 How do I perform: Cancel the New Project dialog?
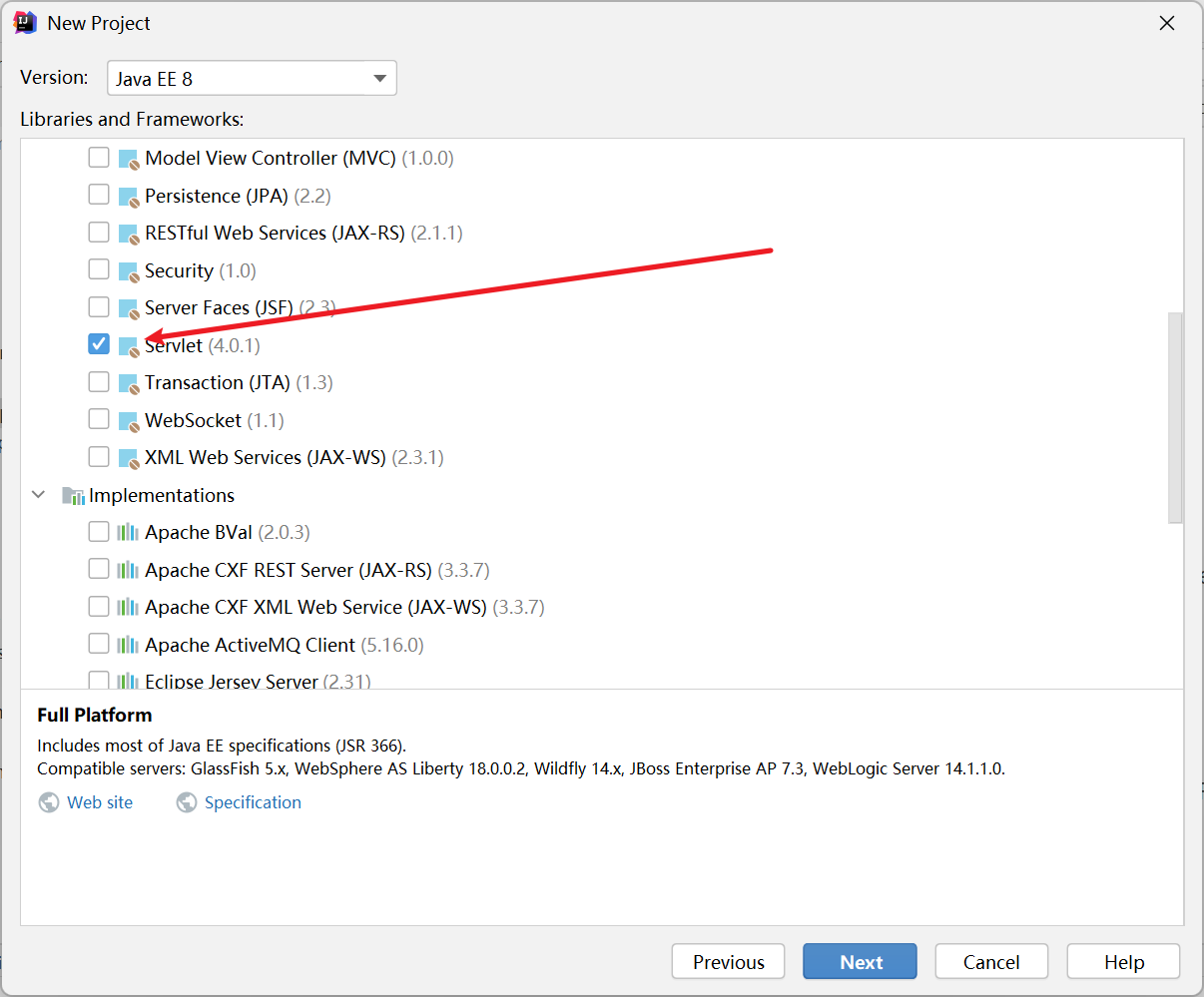pos(991,962)
